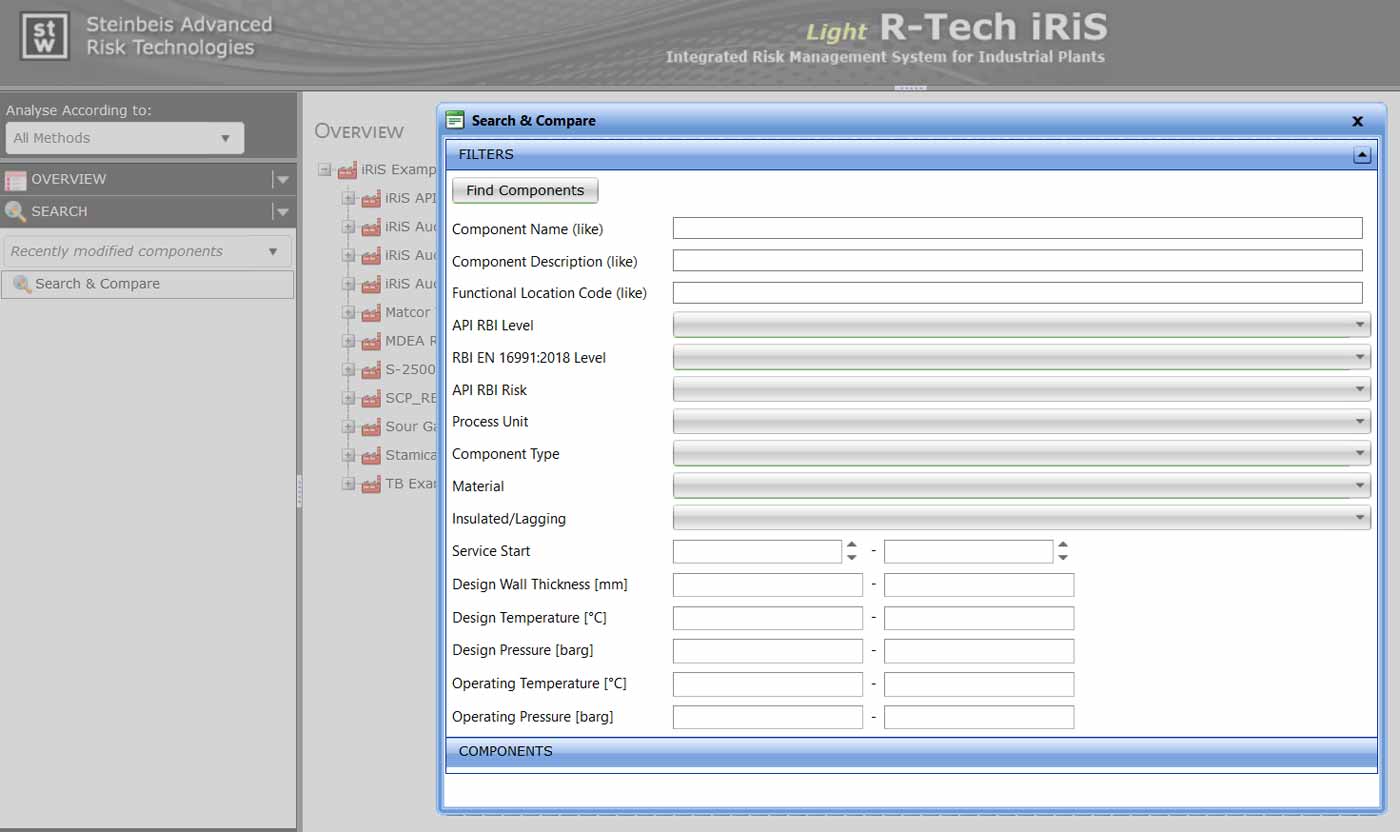Click the Functional Location Code field
Viewport: 1400px width, 832px height.
tap(1017, 292)
